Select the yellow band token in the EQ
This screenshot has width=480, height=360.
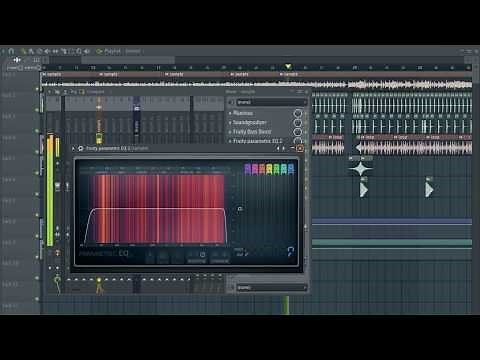269,169
